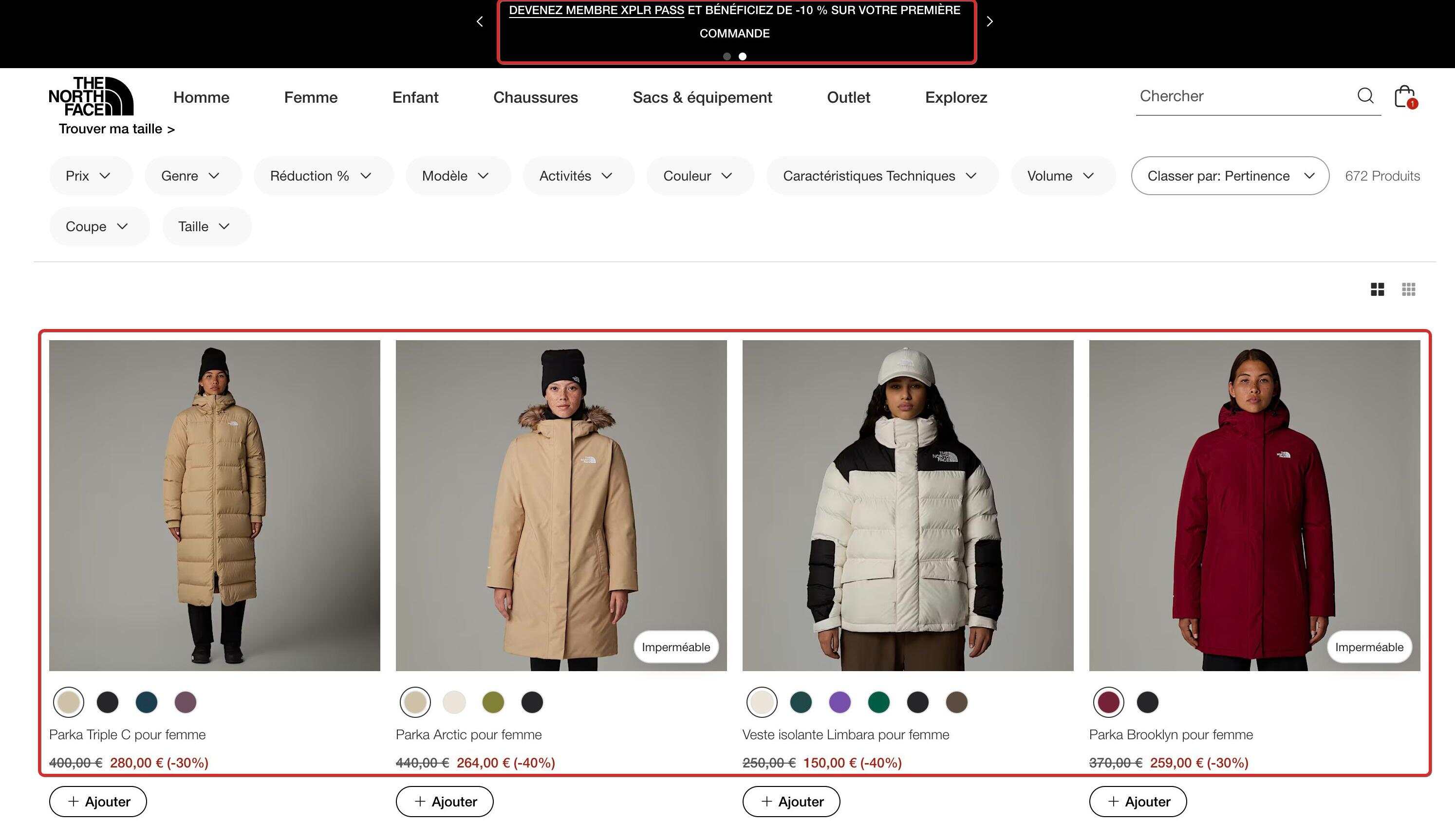Pick black swatch for Veste Limbara
Screen dimensions: 1455x840
(918, 702)
